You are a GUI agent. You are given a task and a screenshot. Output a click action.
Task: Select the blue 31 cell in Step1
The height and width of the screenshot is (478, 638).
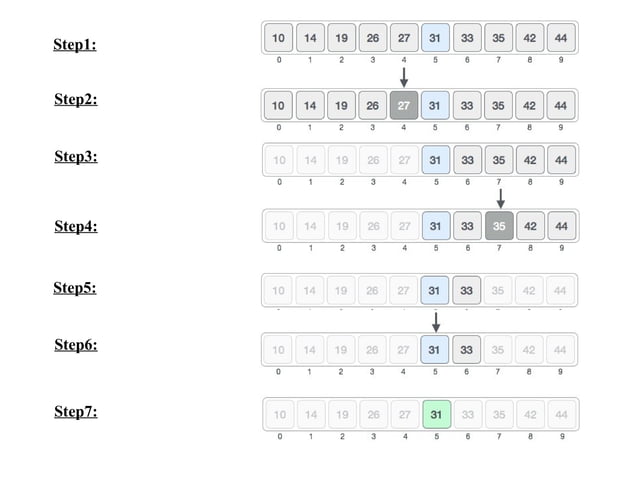[435, 38]
